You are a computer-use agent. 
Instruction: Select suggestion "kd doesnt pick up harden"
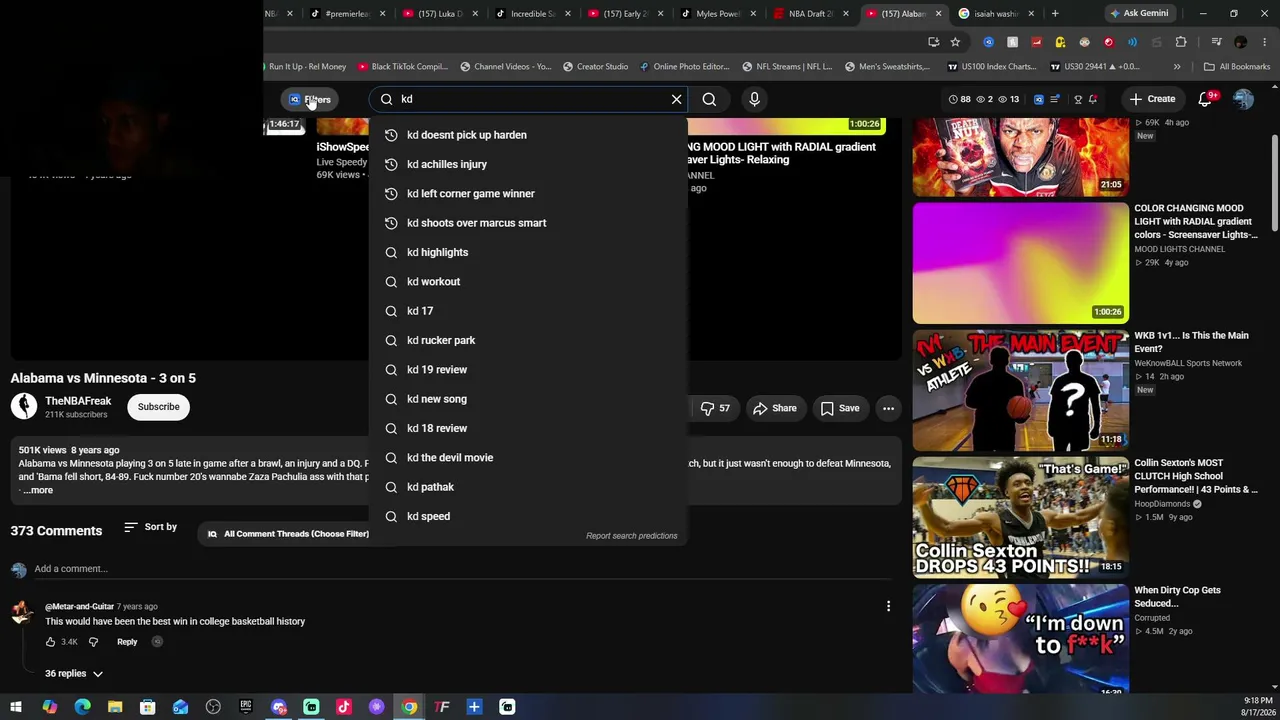[x=528, y=135]
